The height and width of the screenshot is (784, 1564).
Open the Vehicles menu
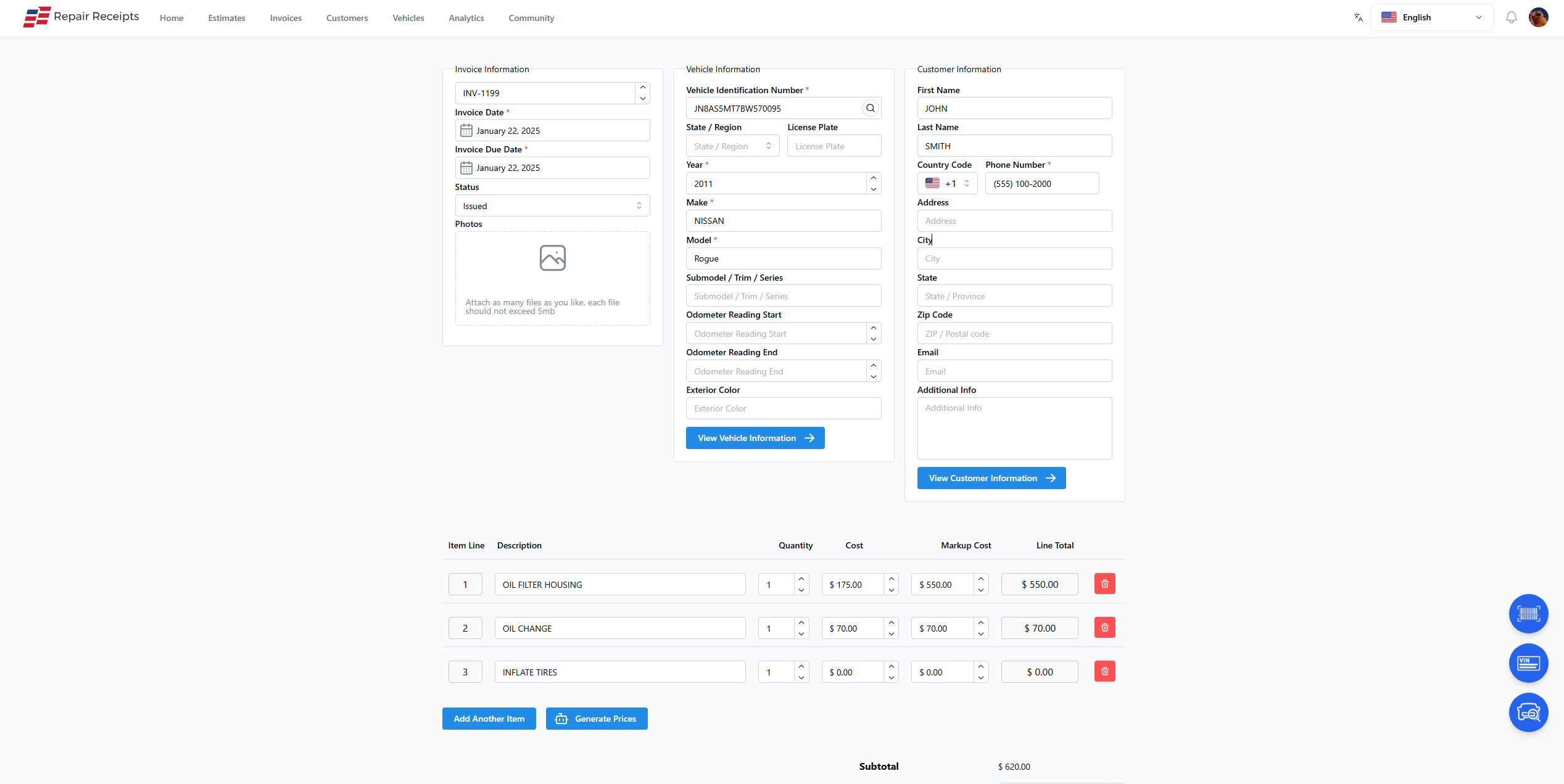(408, 18)
